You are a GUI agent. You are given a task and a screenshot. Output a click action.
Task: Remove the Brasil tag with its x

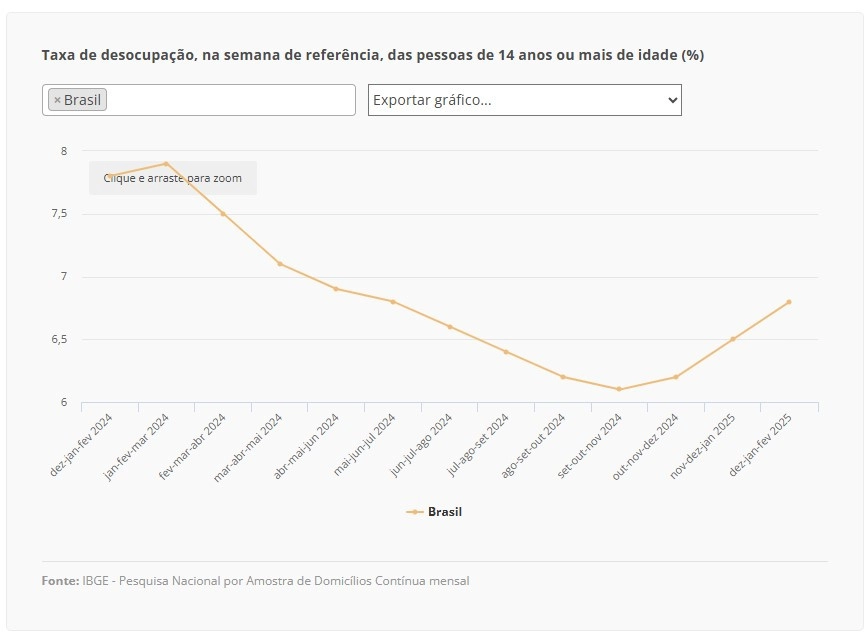pyautogui.click(x=57, y=100)
